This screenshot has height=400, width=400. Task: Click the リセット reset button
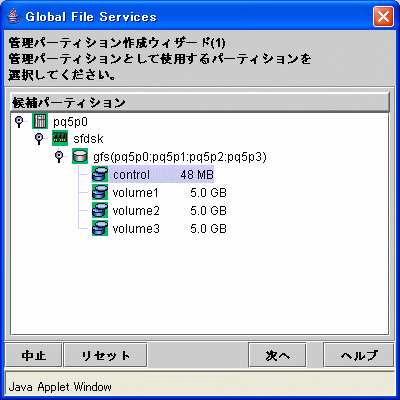coord(105,355)
